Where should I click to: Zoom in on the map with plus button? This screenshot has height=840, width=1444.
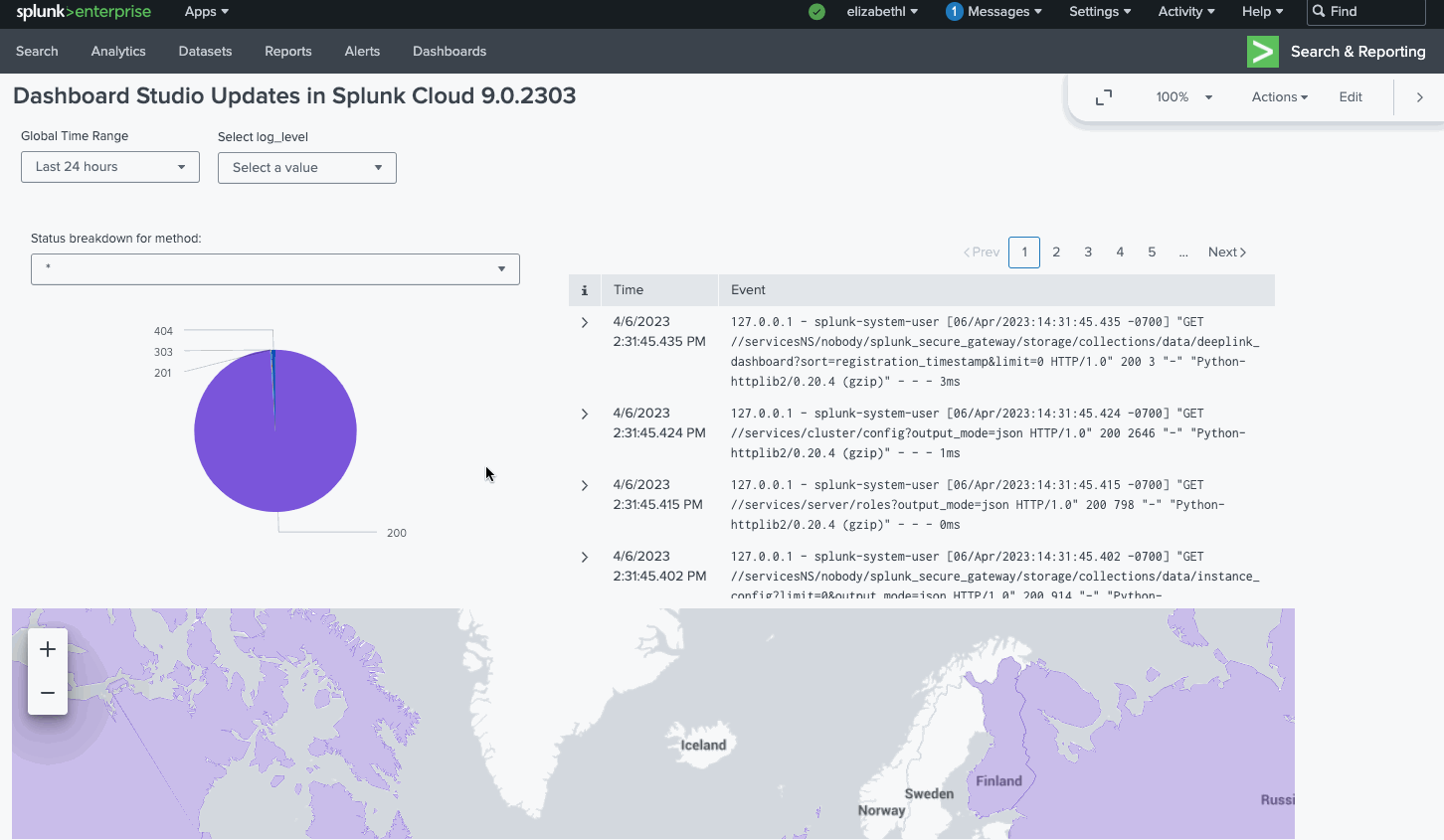(x=48, y=650)
